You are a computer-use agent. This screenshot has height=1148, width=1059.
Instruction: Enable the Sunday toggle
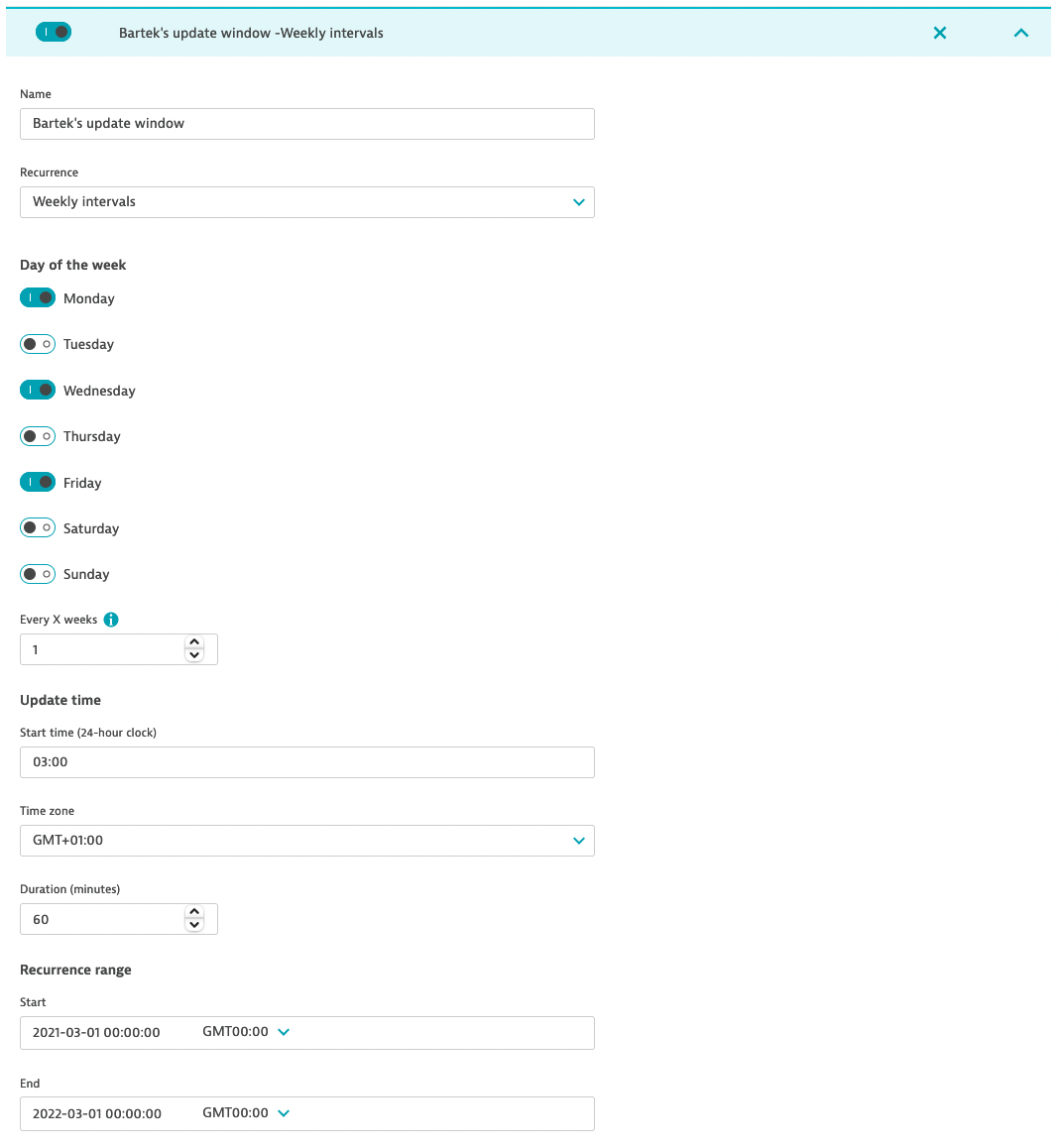38,574
